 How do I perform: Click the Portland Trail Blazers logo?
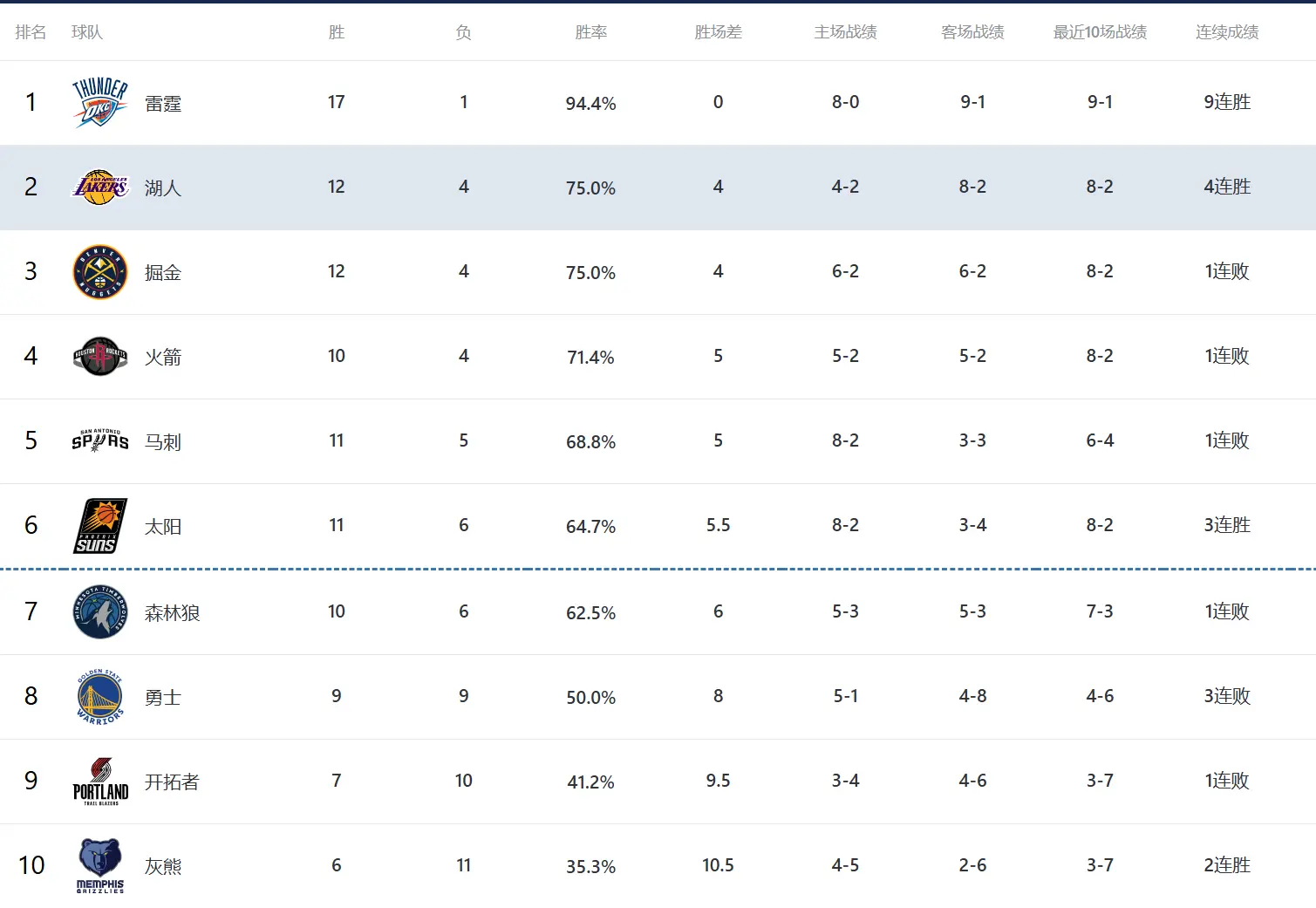[100, 782]
